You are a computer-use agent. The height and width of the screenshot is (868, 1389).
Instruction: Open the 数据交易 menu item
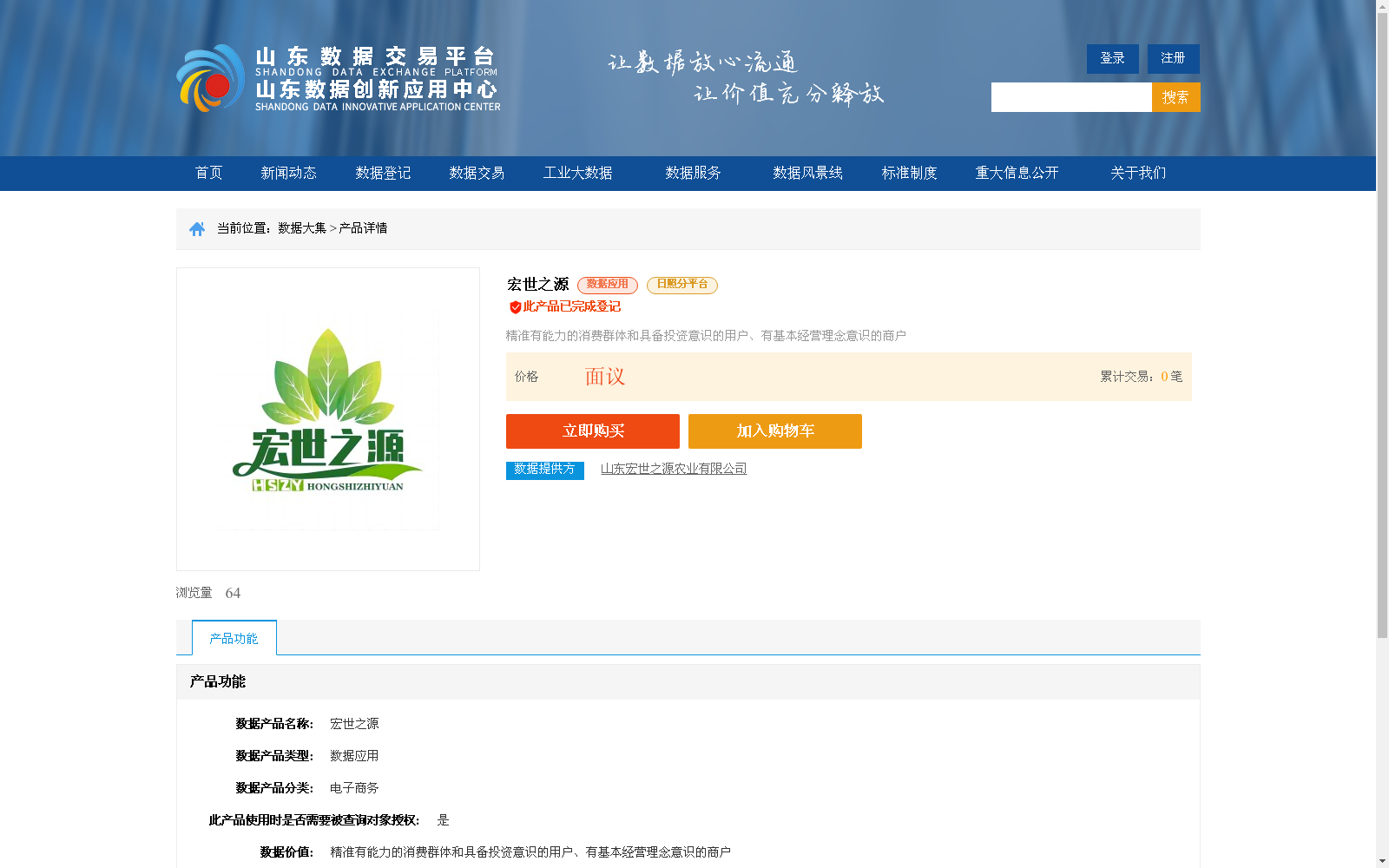(x=477, y=173)
